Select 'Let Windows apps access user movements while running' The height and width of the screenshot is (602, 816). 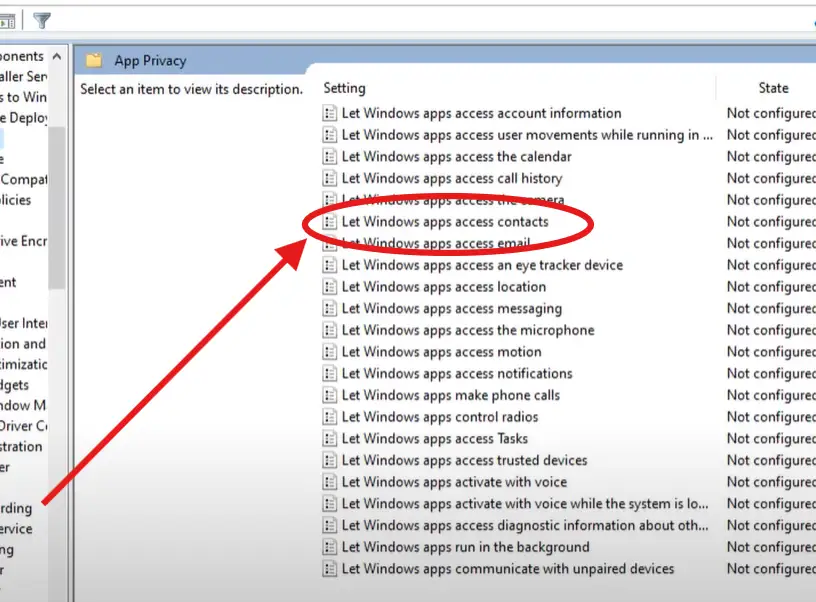point(527,135)
